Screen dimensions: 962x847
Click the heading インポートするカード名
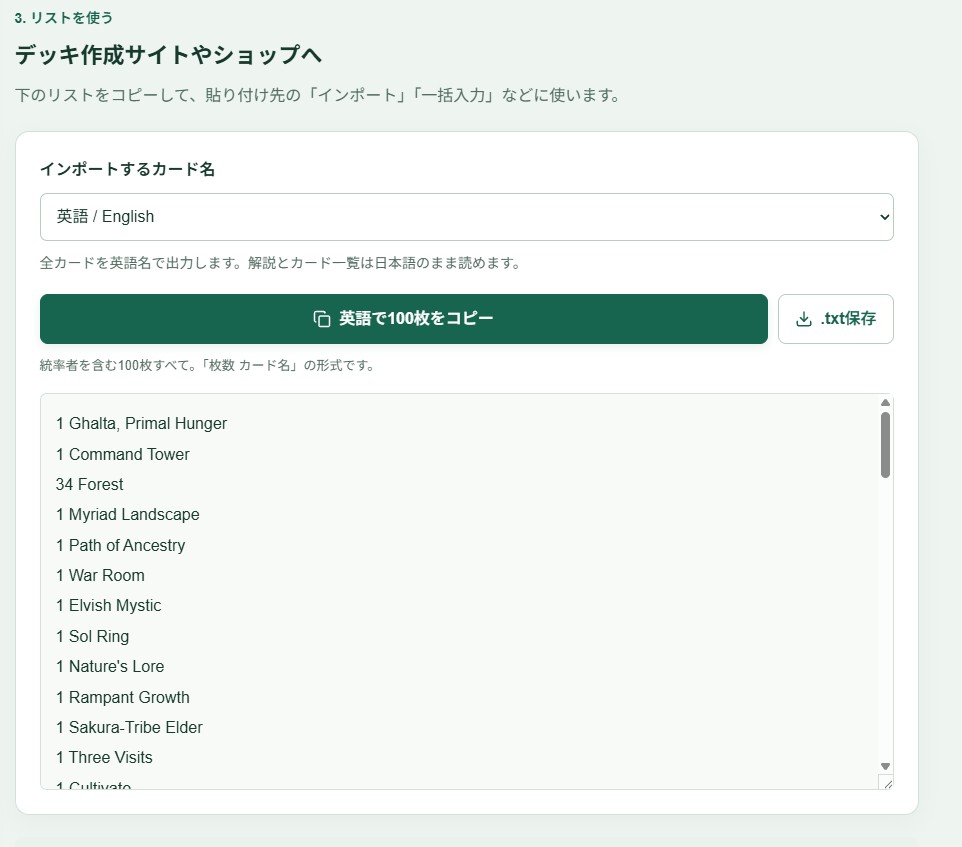coord(128,169)
